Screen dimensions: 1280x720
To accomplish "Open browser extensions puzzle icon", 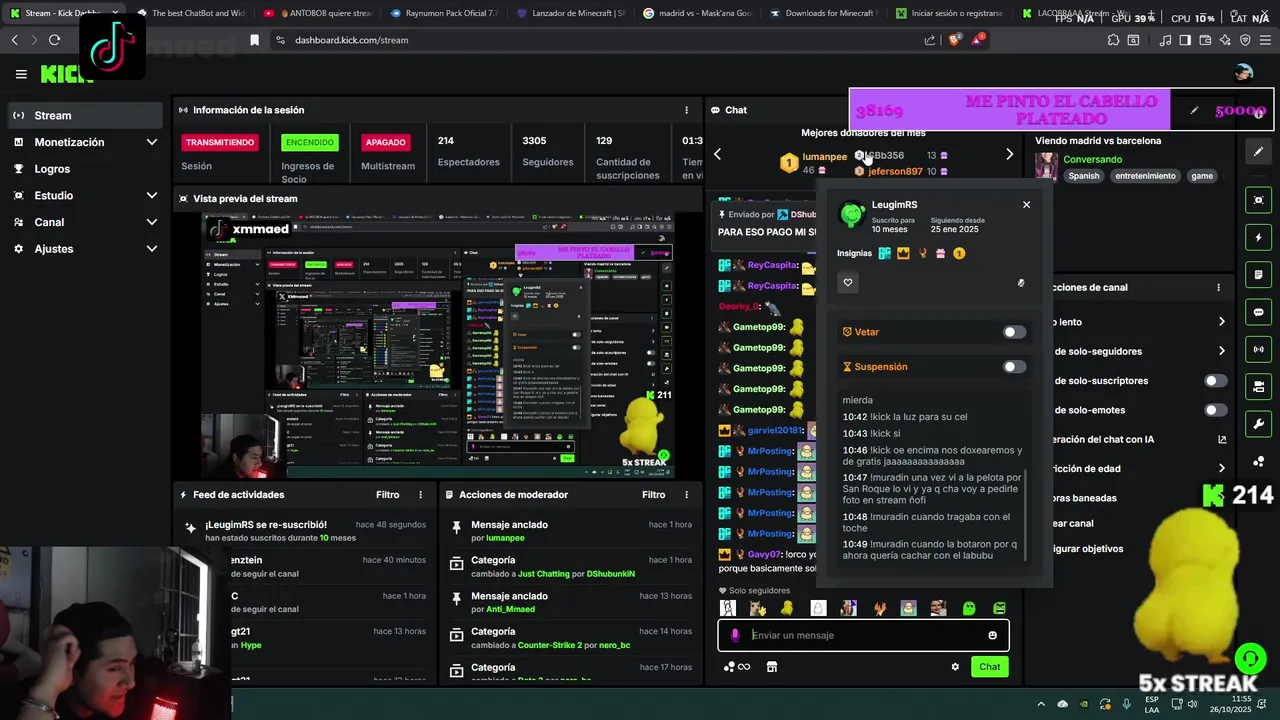I will (x=1113, y=40).
